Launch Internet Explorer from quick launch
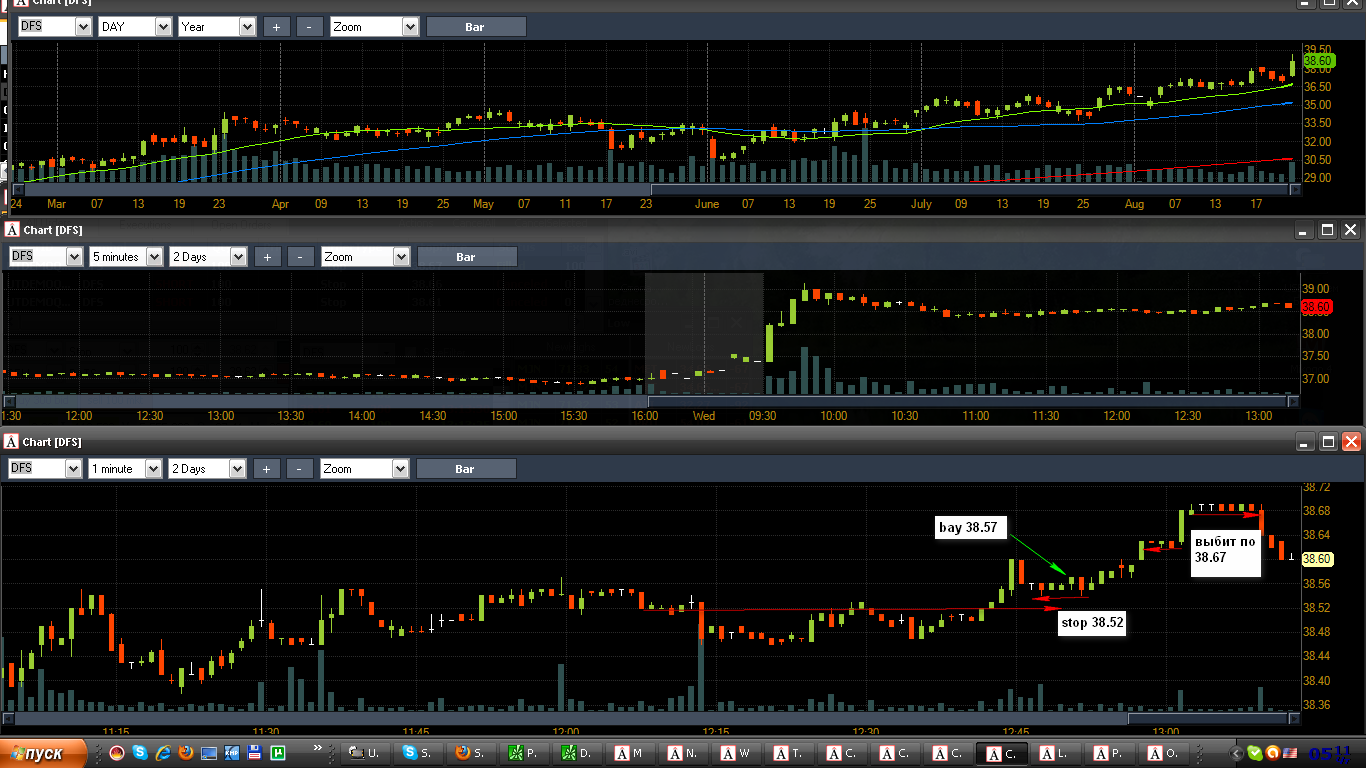This screenshot has height=768, width=1366. click(163, 753)
